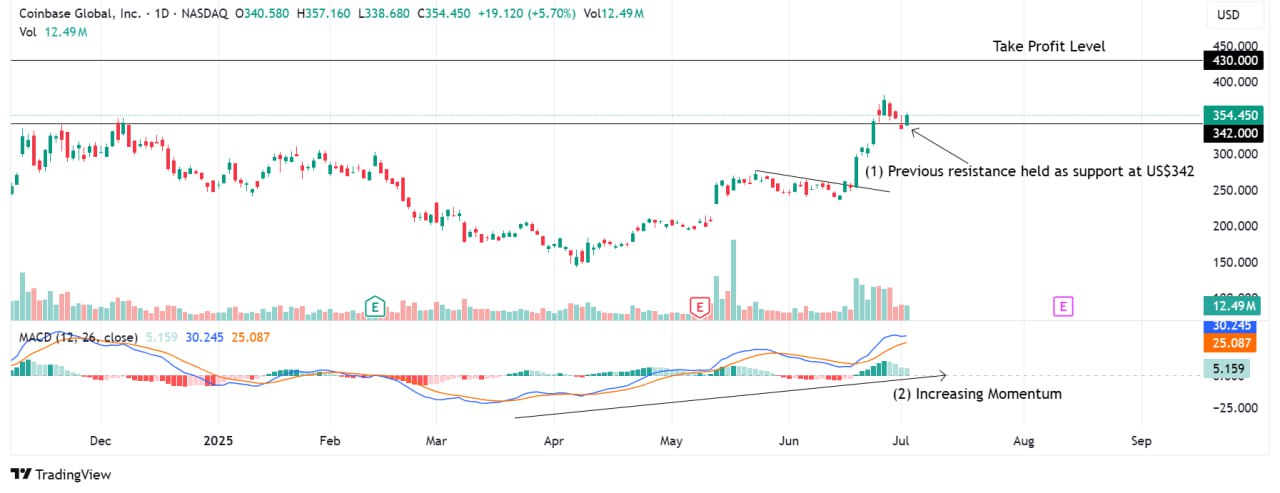The image size is (1280, 493).
Task: Click the purple upcoming earnings E marker
Action: [1063, 306]
